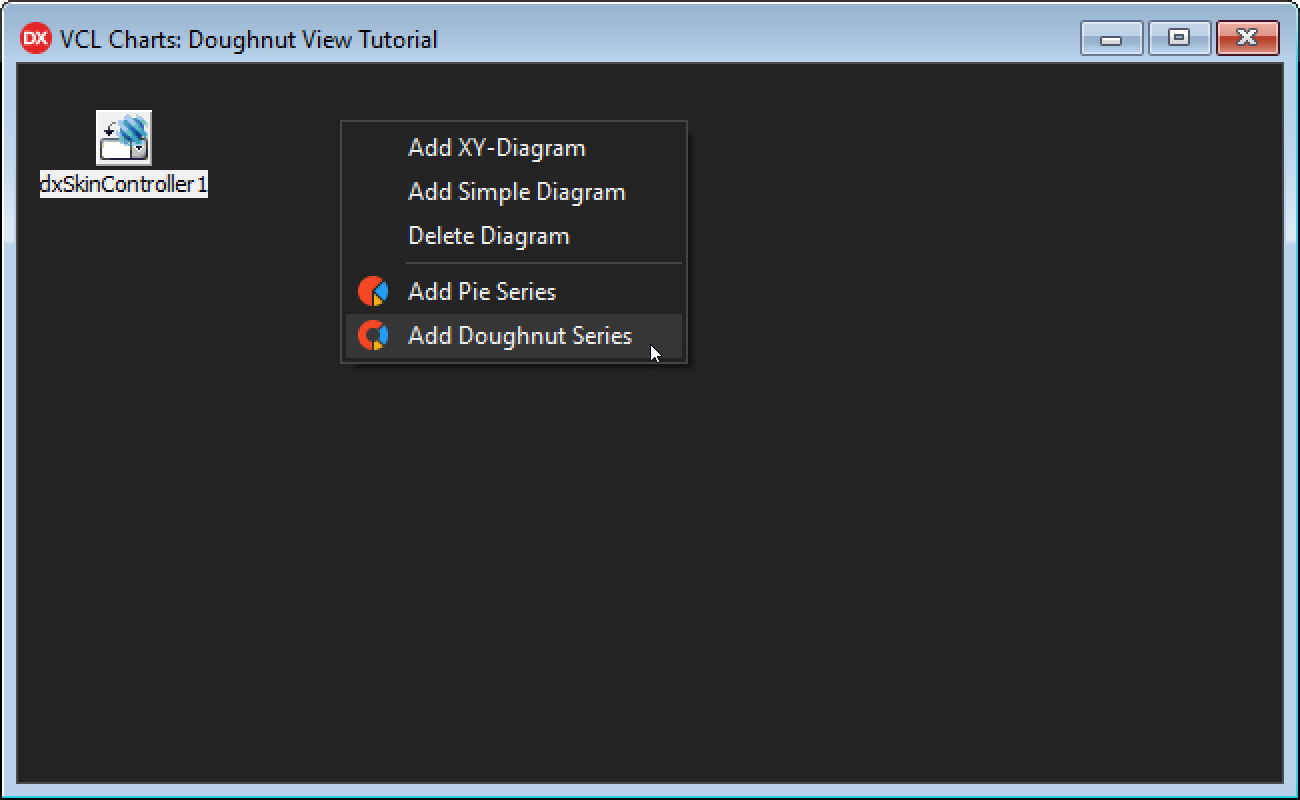Click the dxSkinController1 text label

[123, 185]
